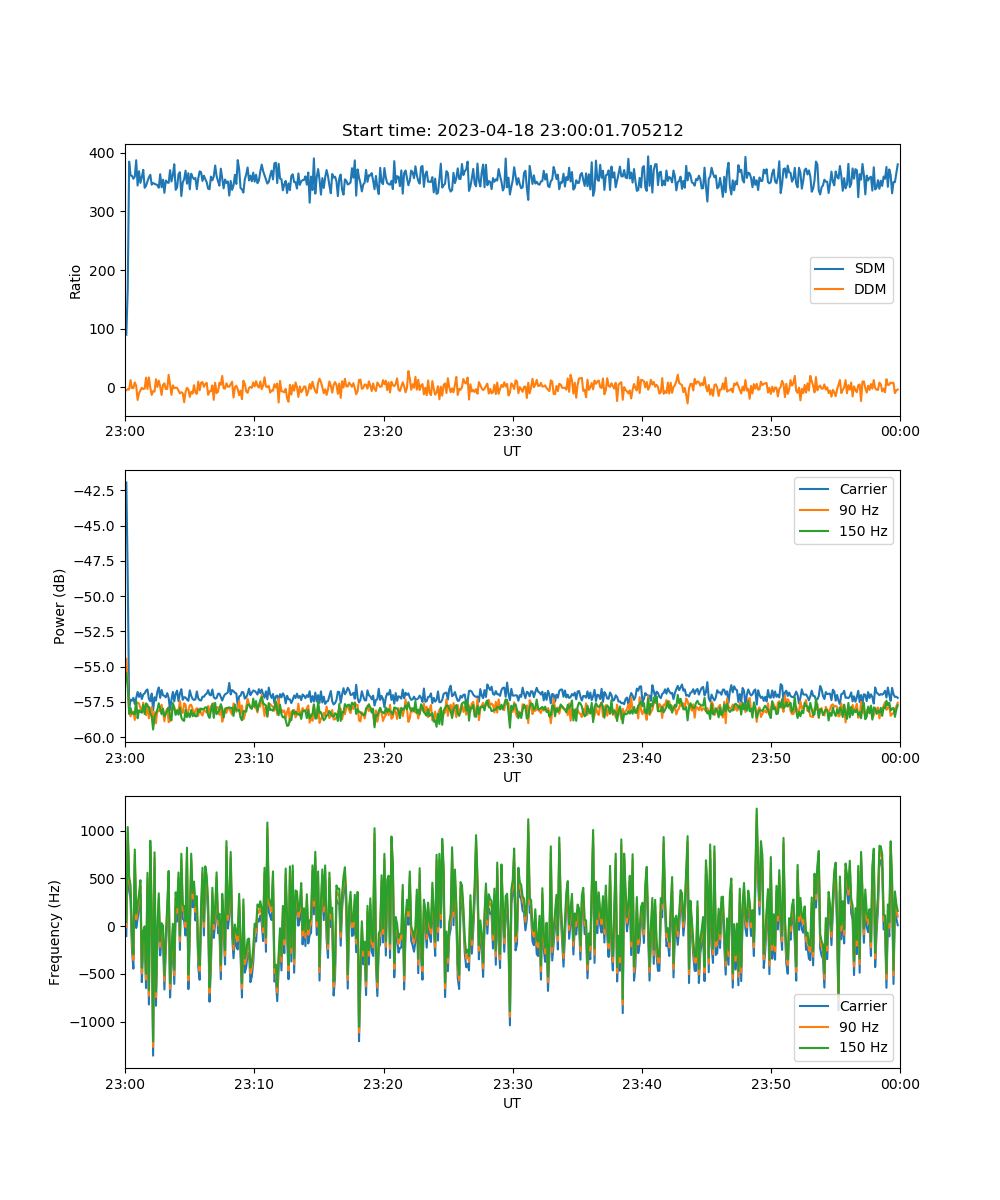1000x1200 pixels.
Task: Click the 23:00 tick under the Ratio plot
Action: coord(125,432)
